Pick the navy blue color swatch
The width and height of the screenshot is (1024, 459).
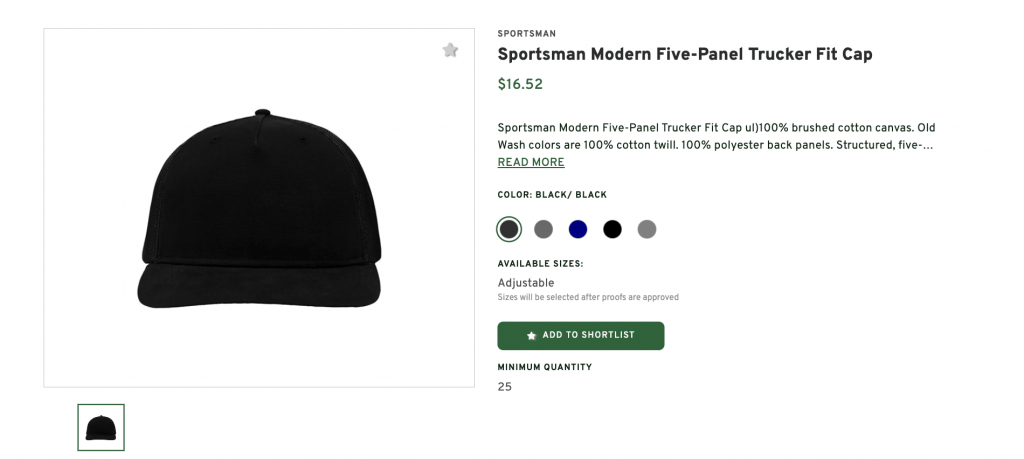(x=578, y=229)
